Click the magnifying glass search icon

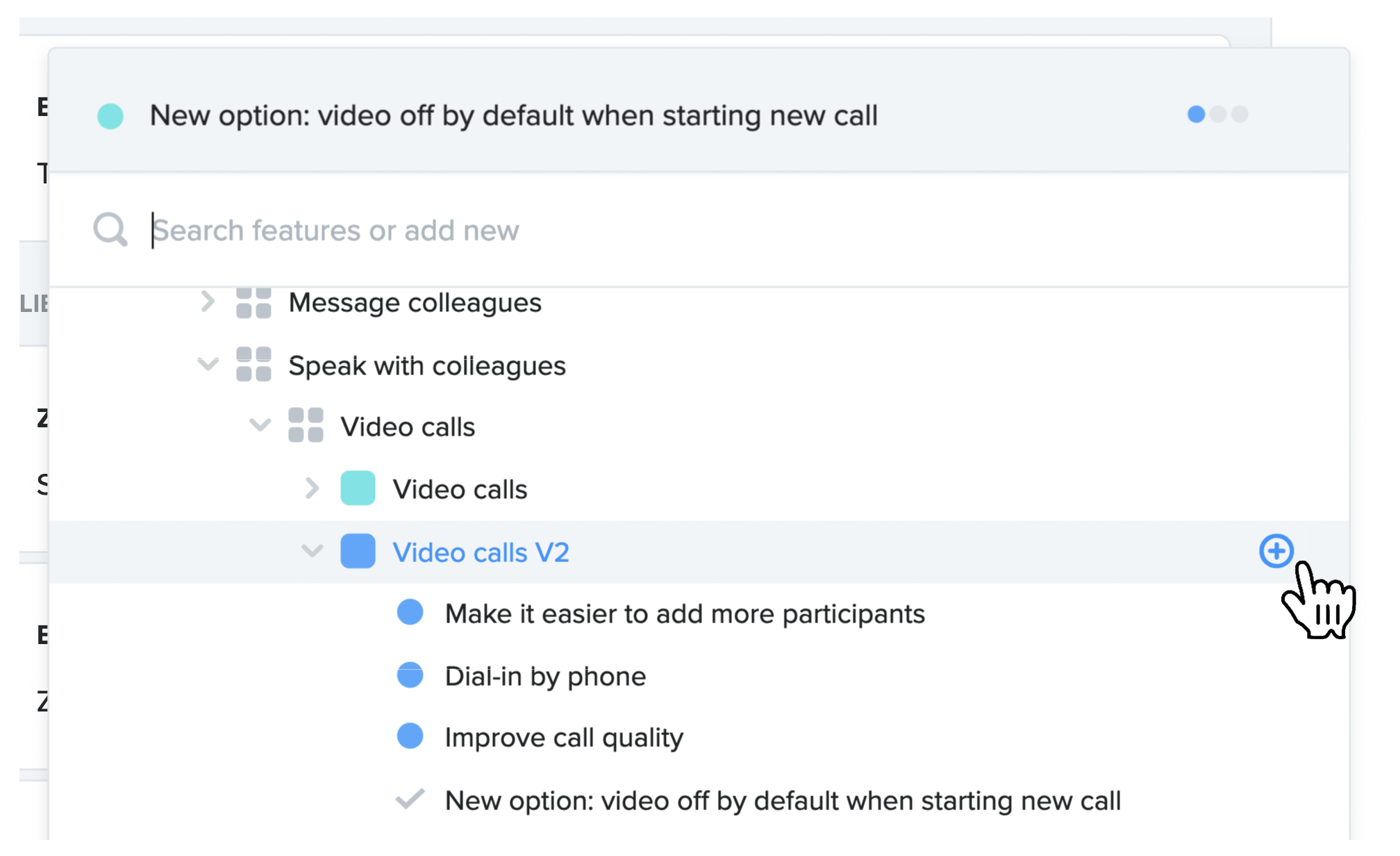110,230
